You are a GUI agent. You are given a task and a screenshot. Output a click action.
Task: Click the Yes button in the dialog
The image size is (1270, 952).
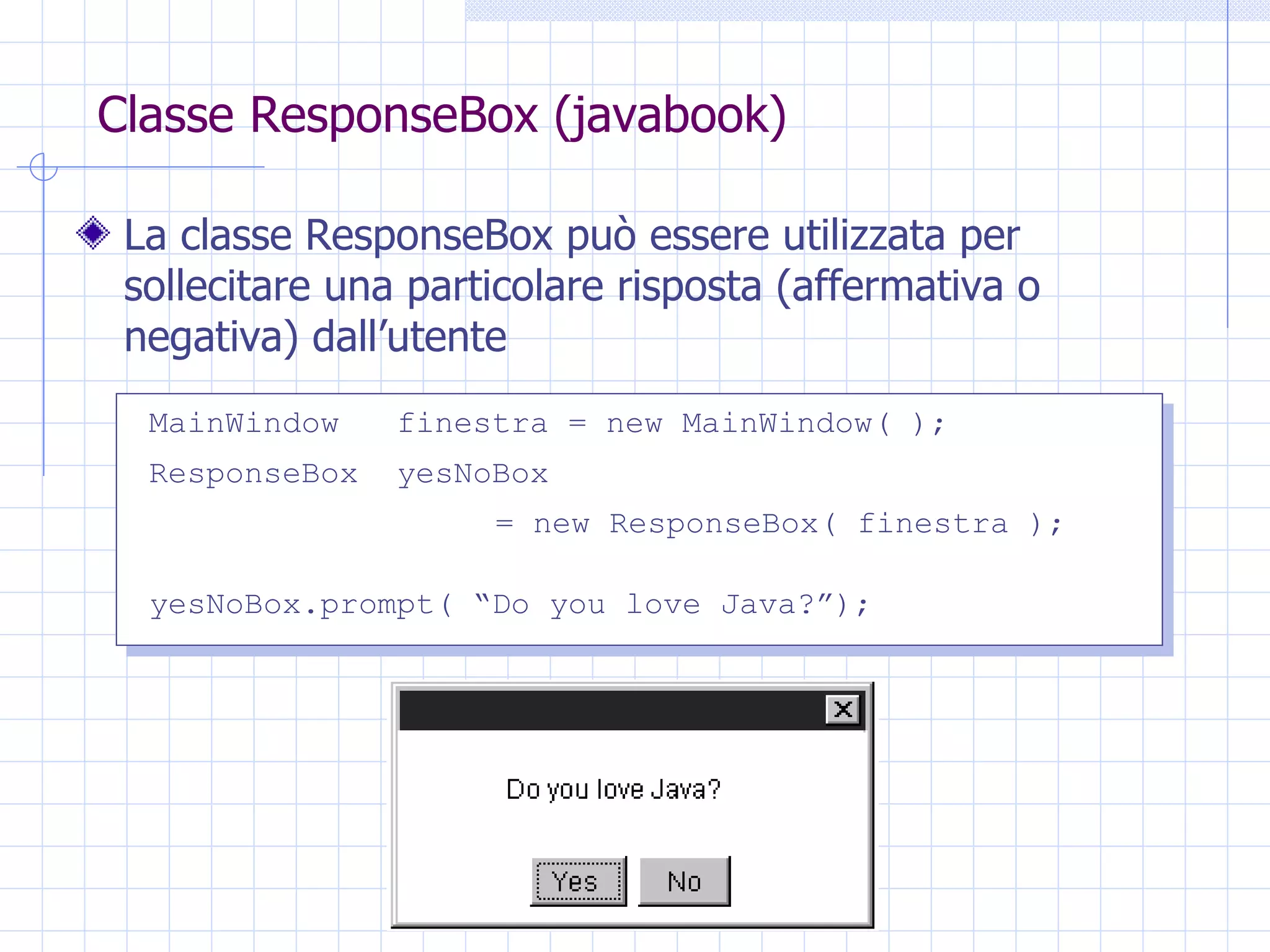coord(578,881)
